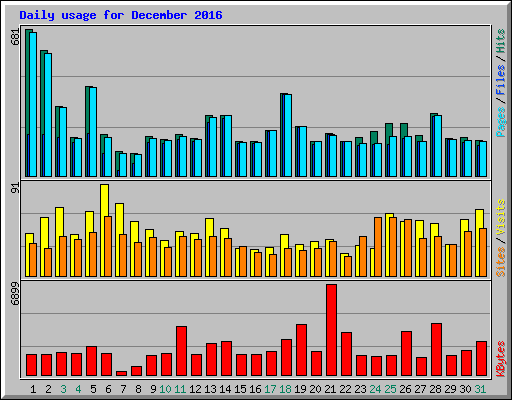
Task: Select the cyan pages bar for day 18
Action: (x=288, y=135)
